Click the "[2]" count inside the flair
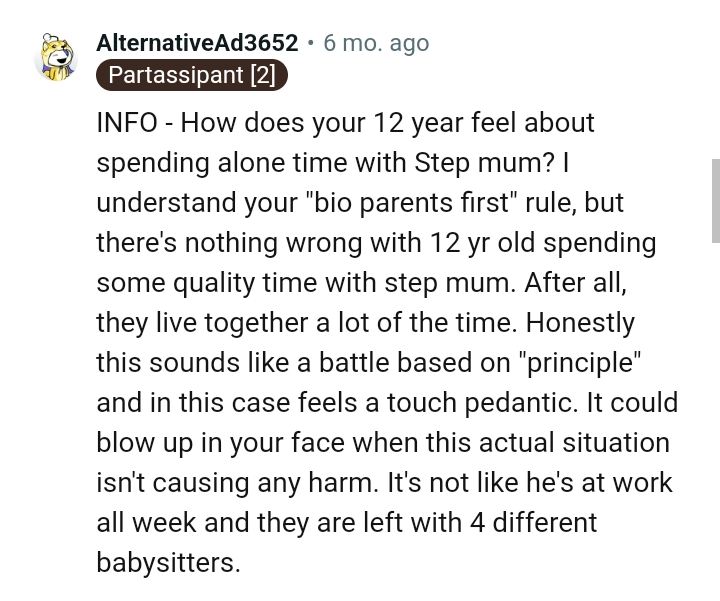 [263, 75]
